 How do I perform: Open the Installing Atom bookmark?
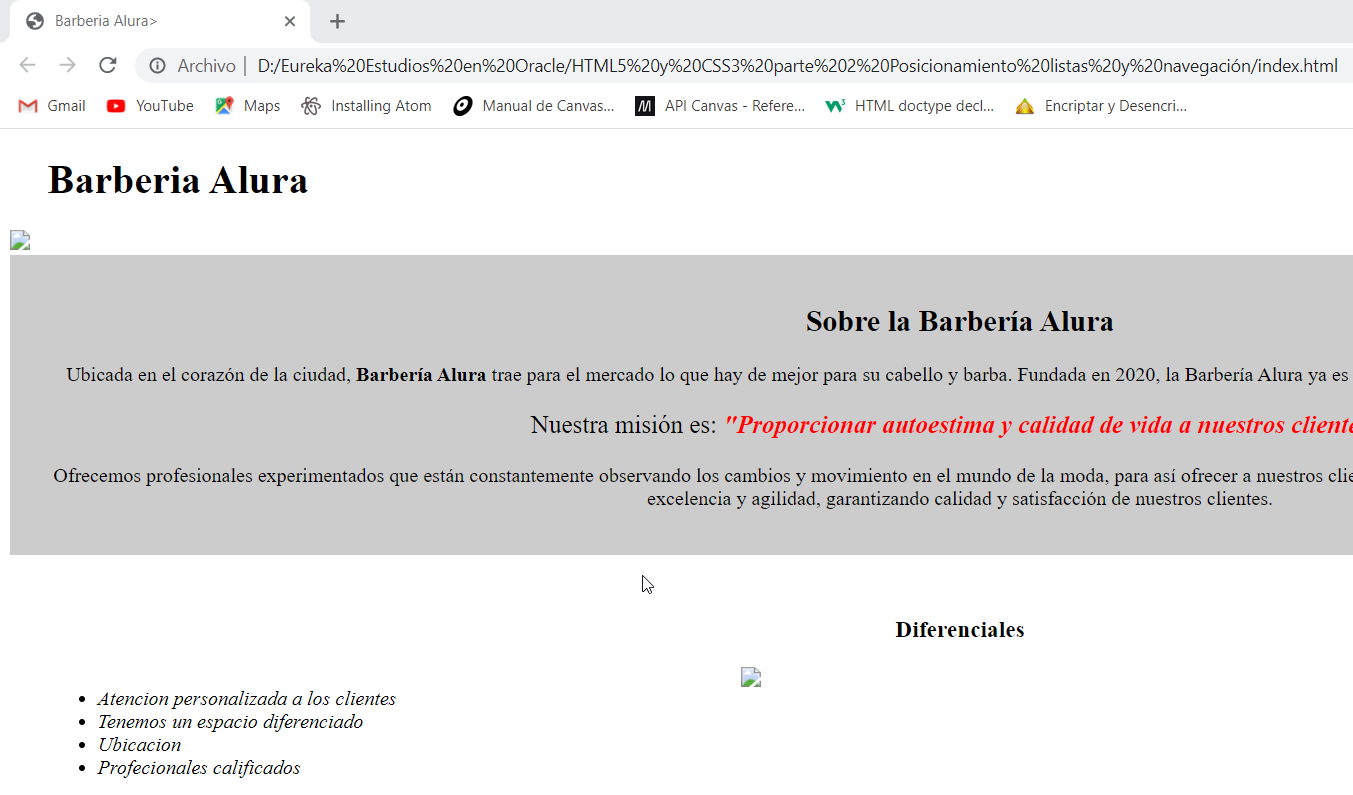point(366,106)
